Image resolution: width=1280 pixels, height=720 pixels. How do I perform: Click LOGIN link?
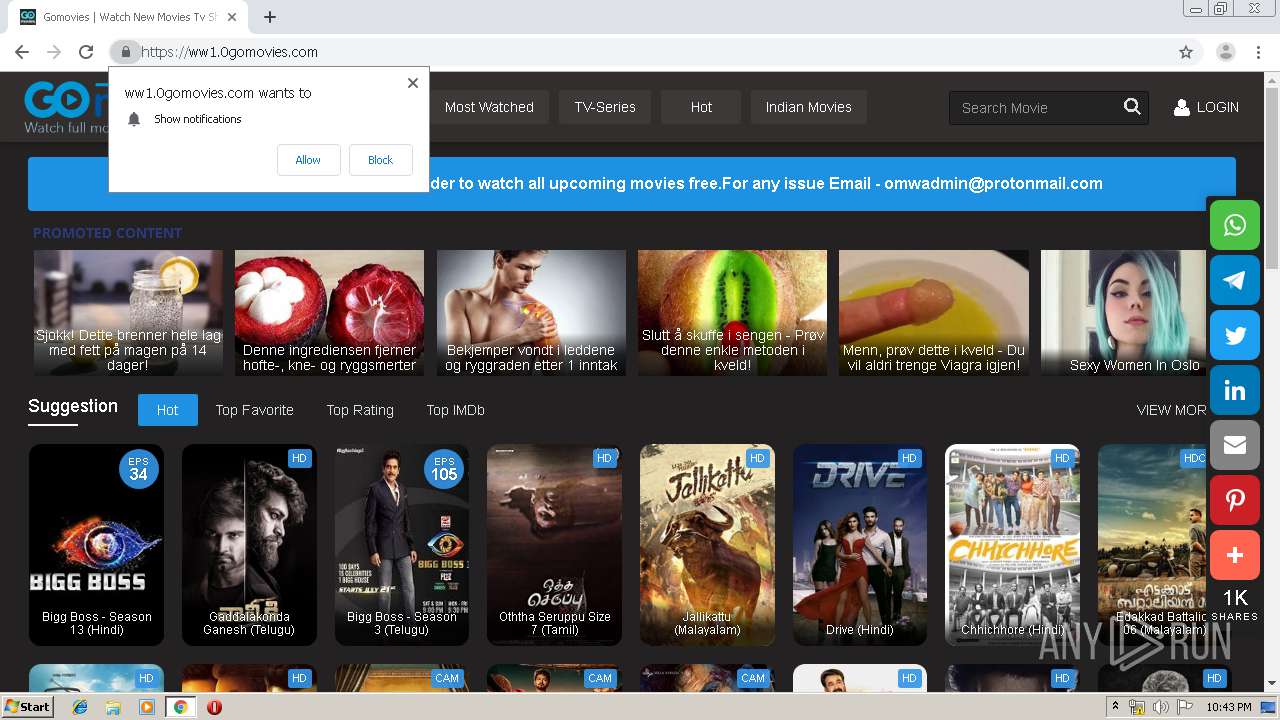click(x=1217, y=107)
